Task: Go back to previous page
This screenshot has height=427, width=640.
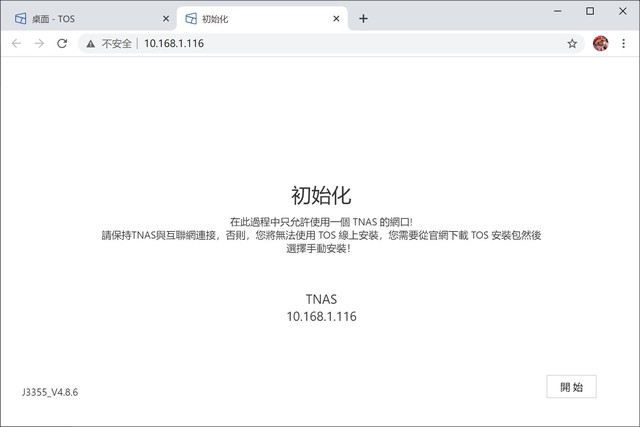Action: pyautogui.click(x=16, y=43)
